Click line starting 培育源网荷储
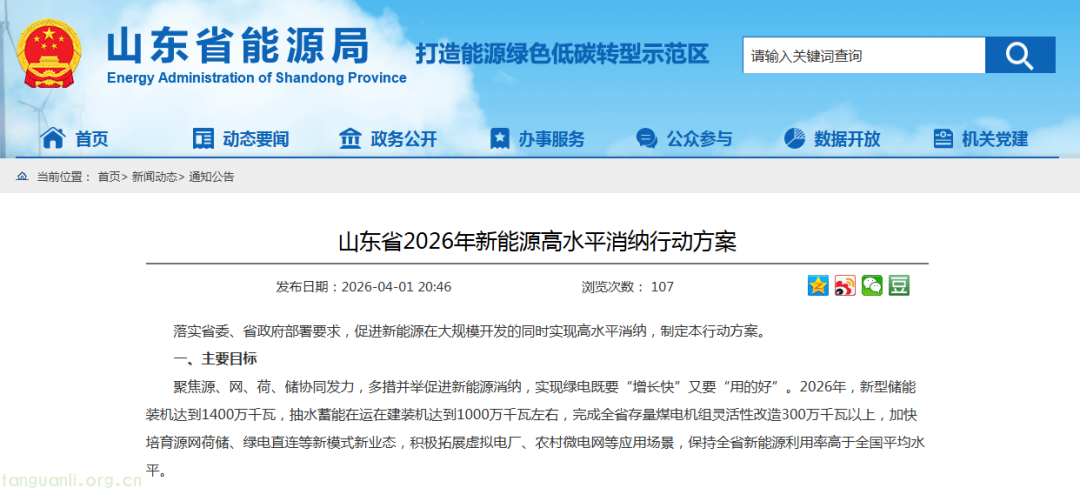 coord(534,443)
